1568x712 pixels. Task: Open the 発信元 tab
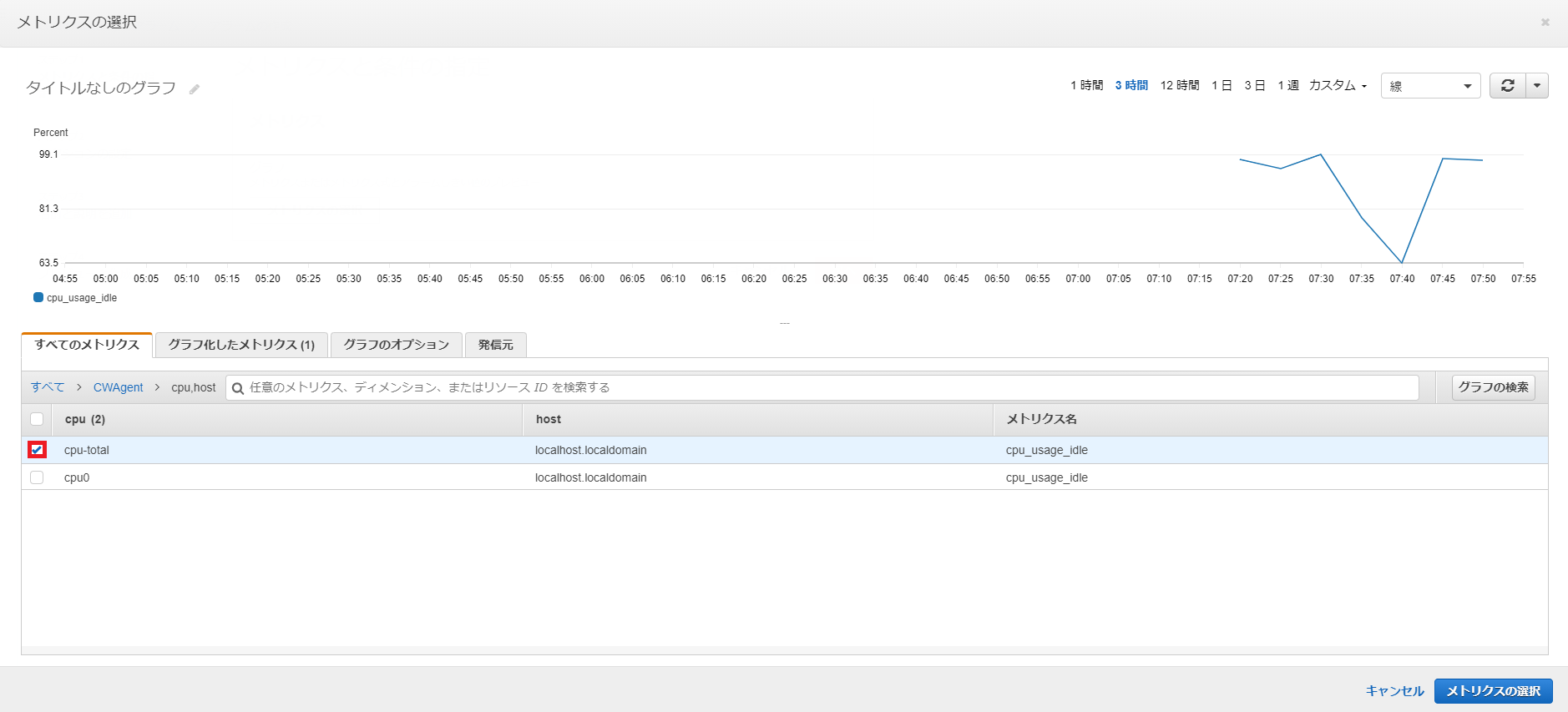coord(496,345)
